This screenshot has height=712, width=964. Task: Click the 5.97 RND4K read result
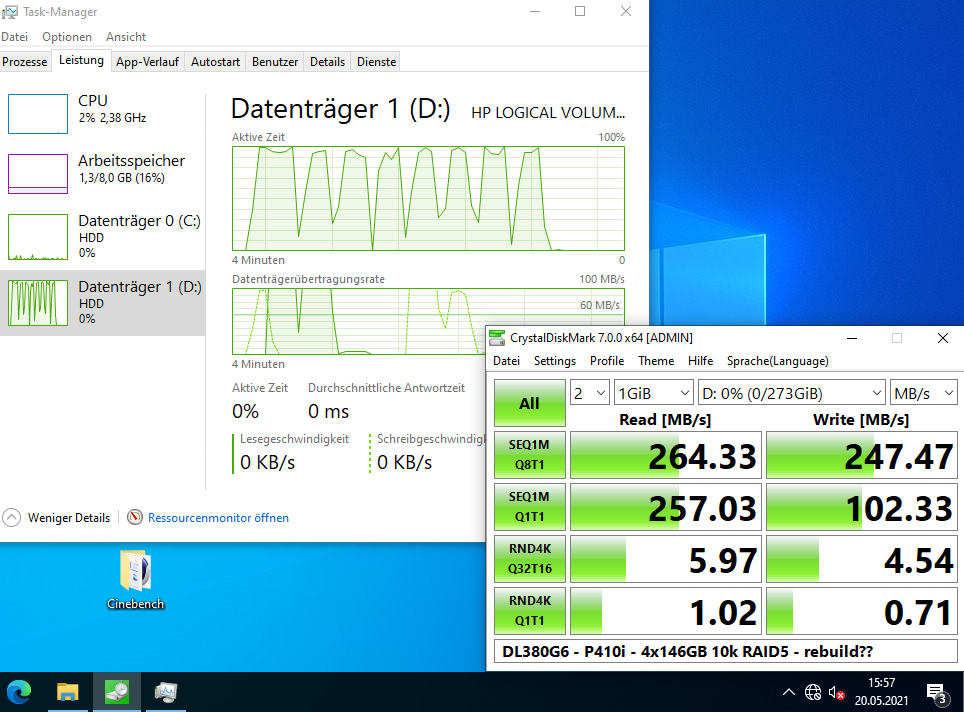click(x=666, y=560)
